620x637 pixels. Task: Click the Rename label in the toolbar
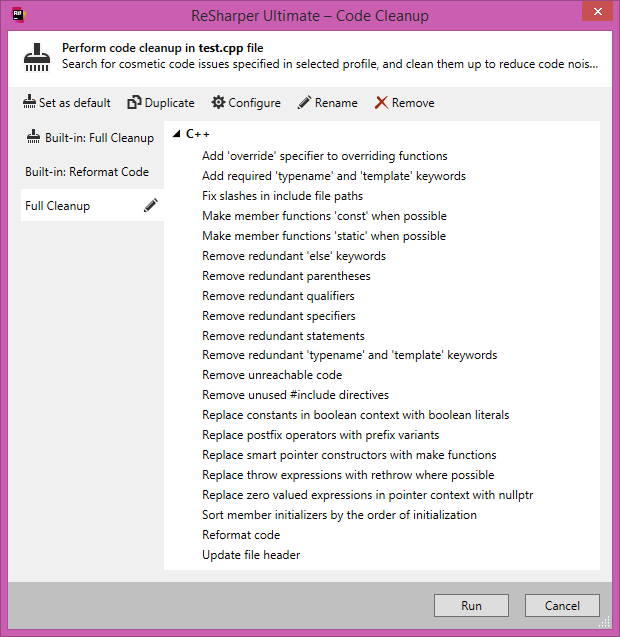pyautogui.click(x=336, y=103)
